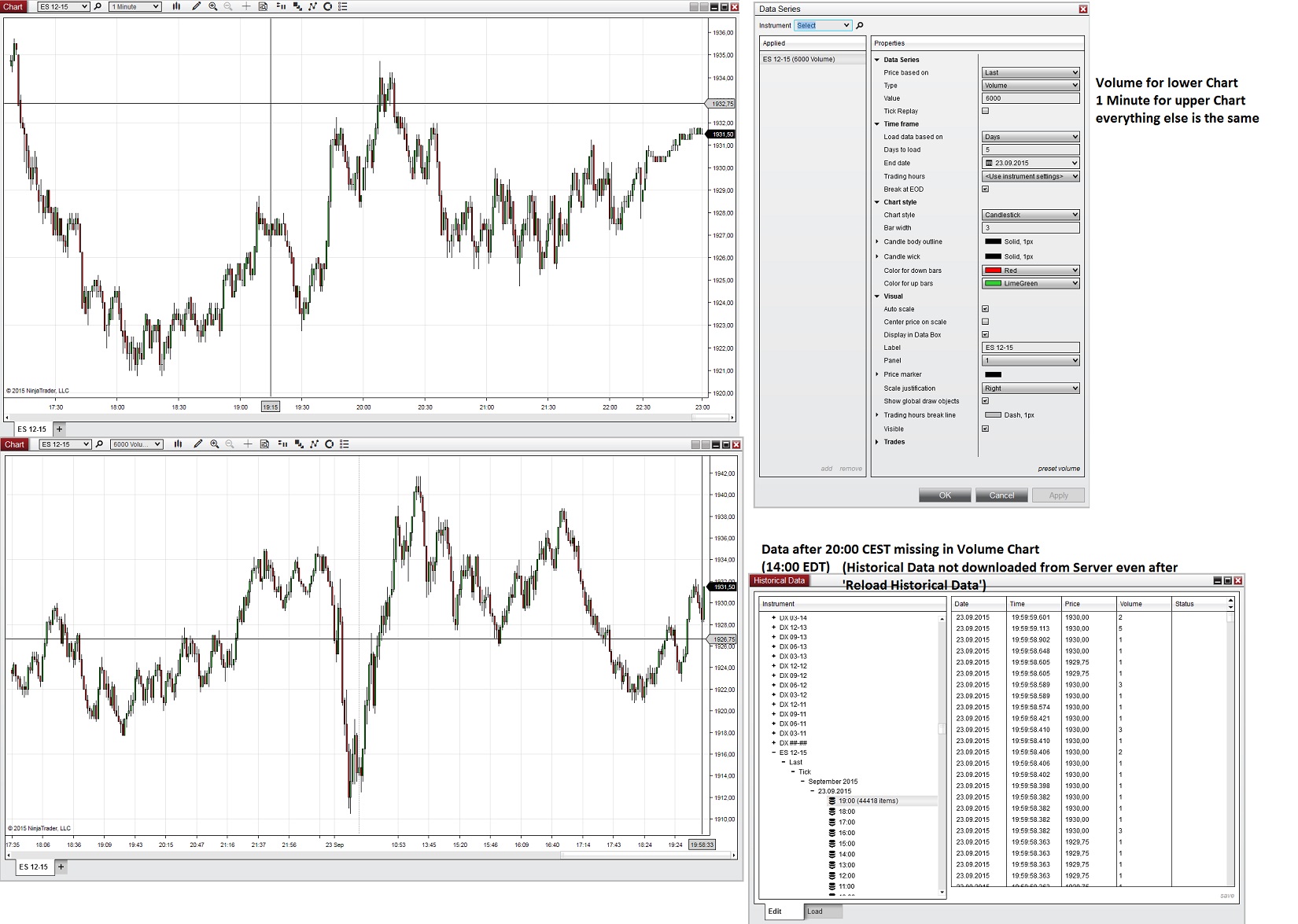1298x924 pixels.
Task: Click the Price marker color swatch
Action: point(993,374)
